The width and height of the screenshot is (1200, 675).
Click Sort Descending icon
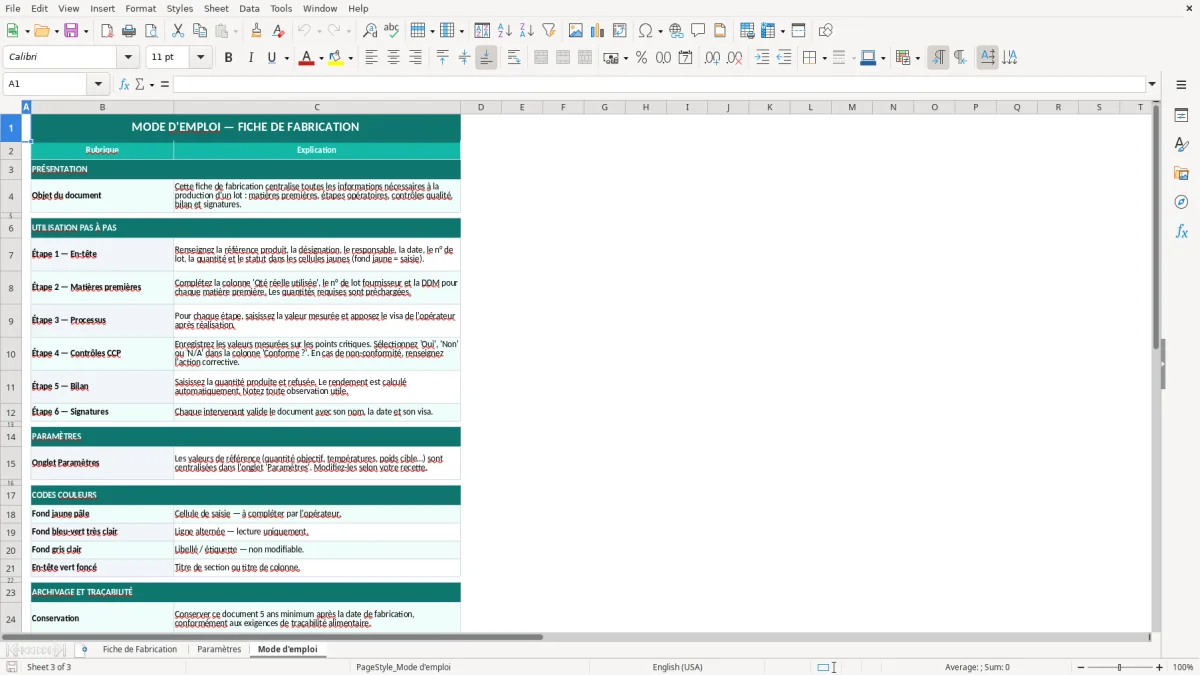coord(527,31)
